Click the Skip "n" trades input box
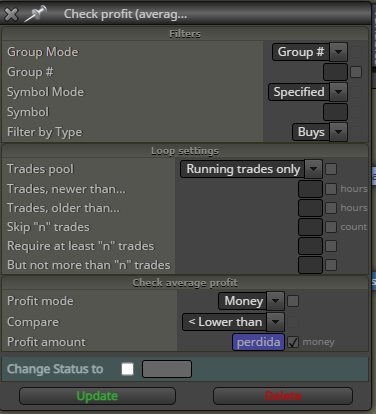The height and width of the screenshot is (414, 376). coord(310,227)
